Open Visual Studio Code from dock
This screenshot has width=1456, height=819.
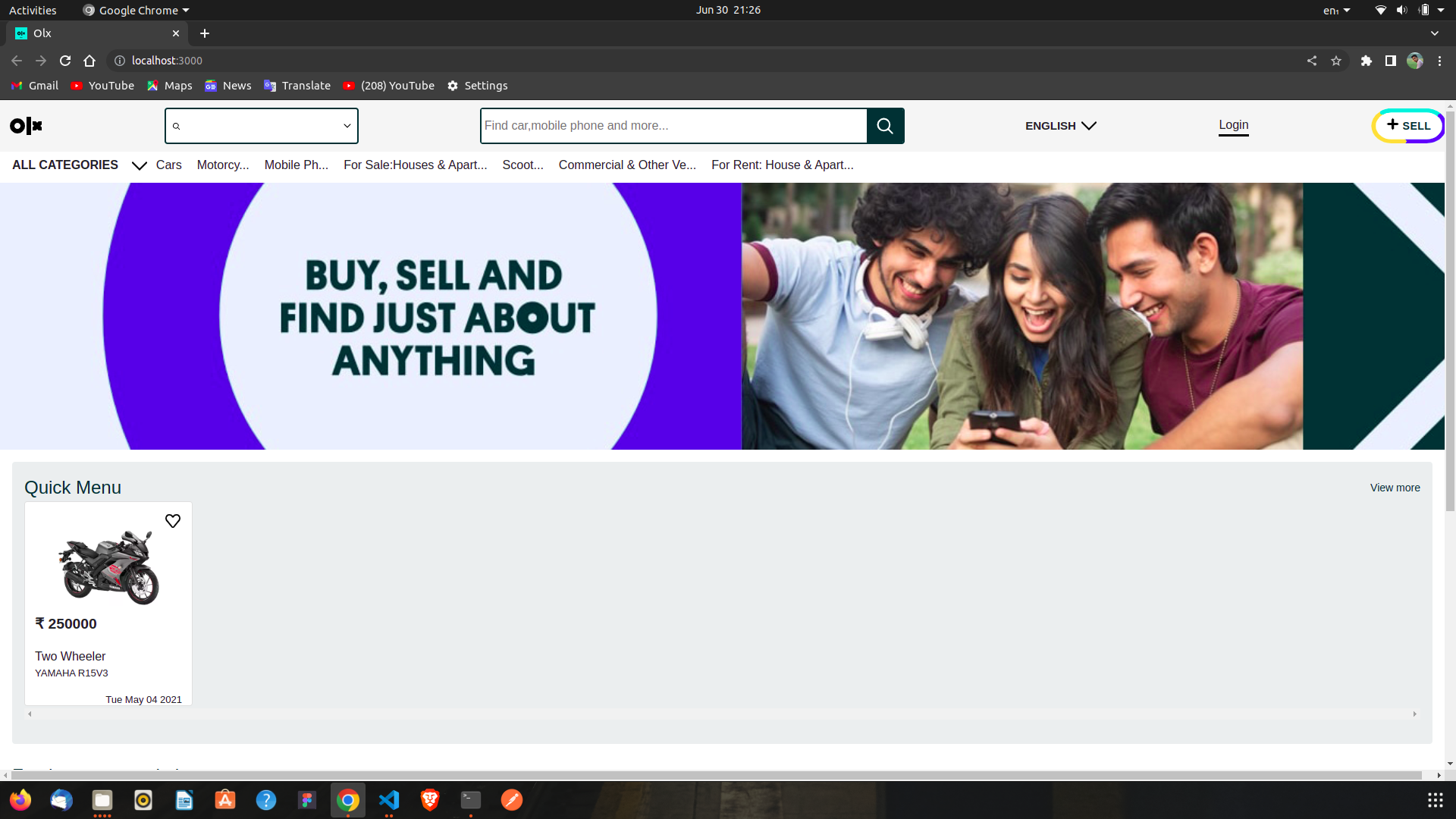389,800
